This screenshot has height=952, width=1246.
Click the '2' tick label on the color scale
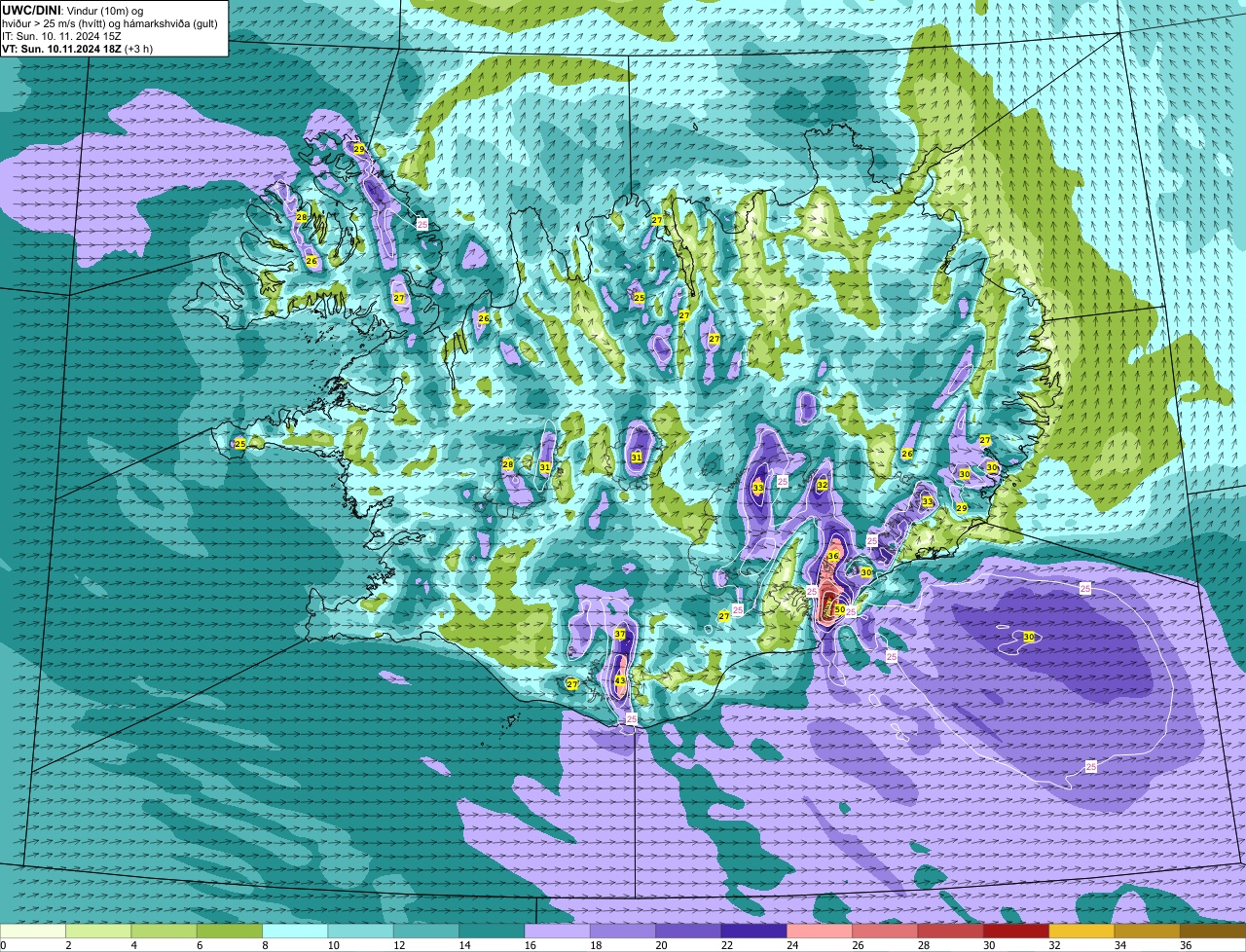[67, 945]
